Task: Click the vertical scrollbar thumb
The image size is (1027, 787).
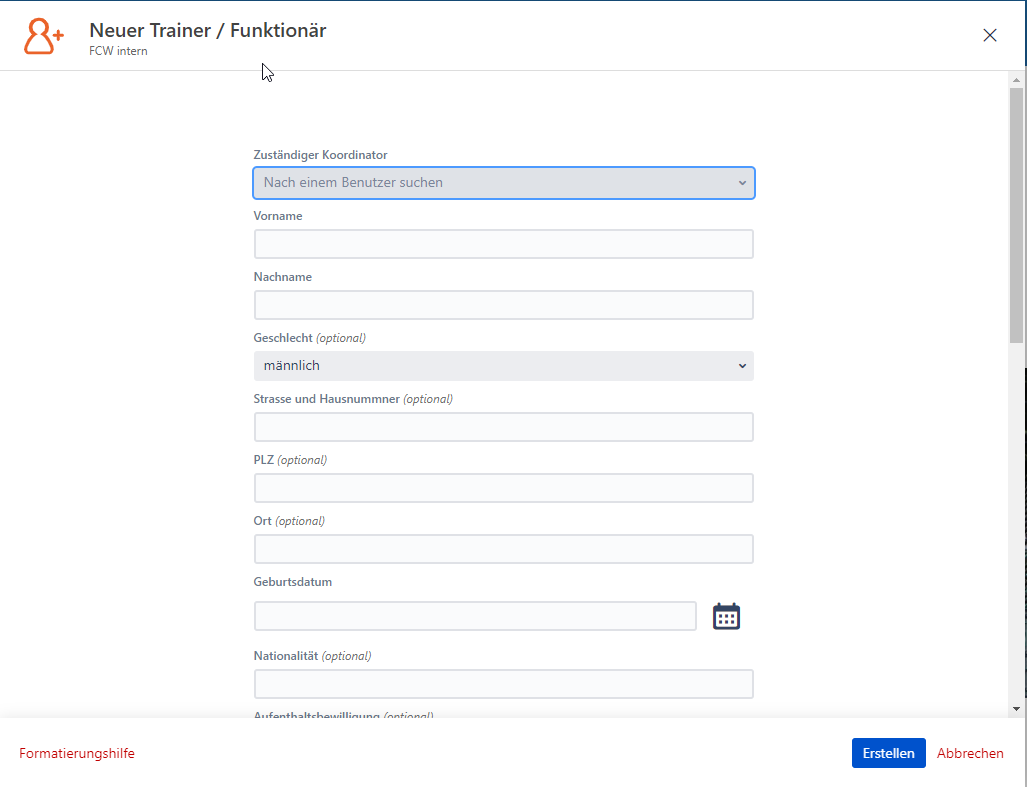Action: pyautogui.click(x=1016, y=215)
